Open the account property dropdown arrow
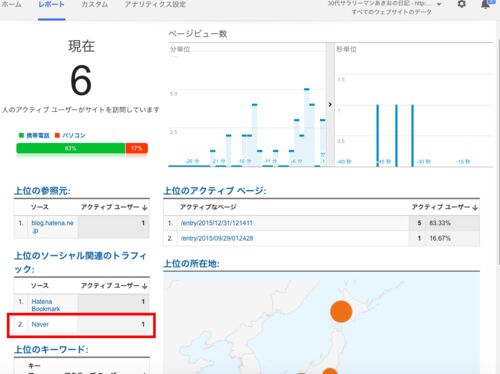 click(439, 4)
